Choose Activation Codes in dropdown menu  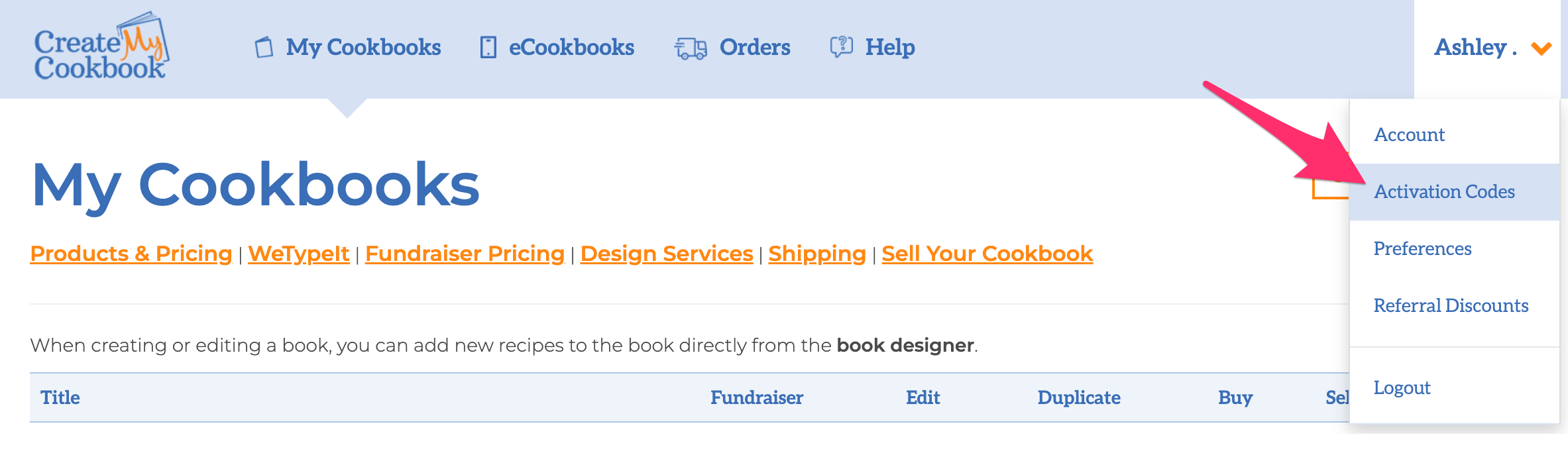[x=1444, y=191]
